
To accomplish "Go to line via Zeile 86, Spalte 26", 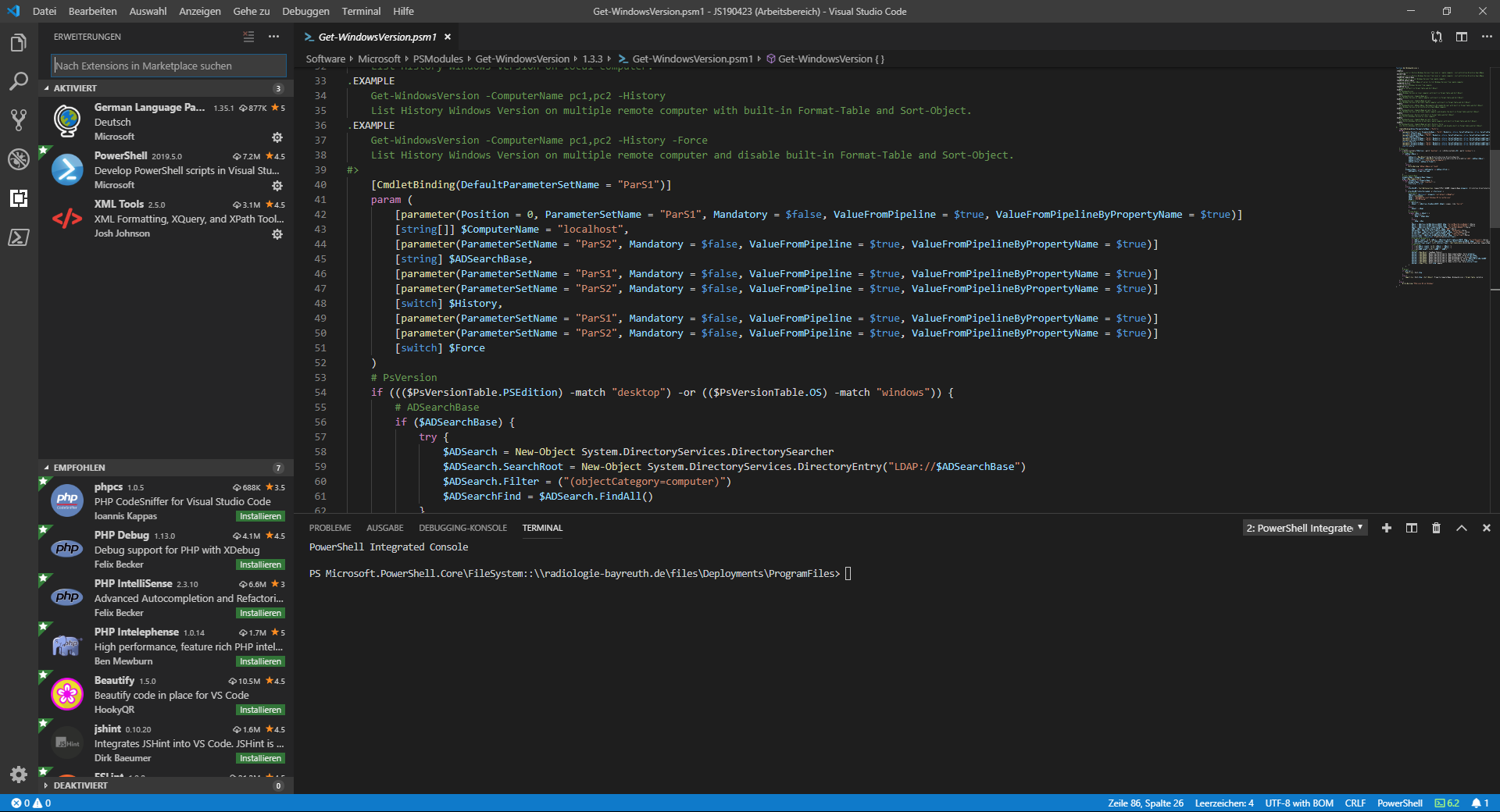I will click(1145, 803).
